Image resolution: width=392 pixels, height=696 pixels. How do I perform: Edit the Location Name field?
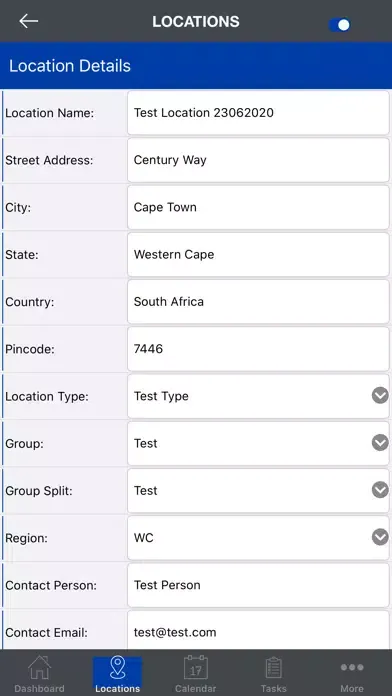pyautogui.click(x=258, y=113)
